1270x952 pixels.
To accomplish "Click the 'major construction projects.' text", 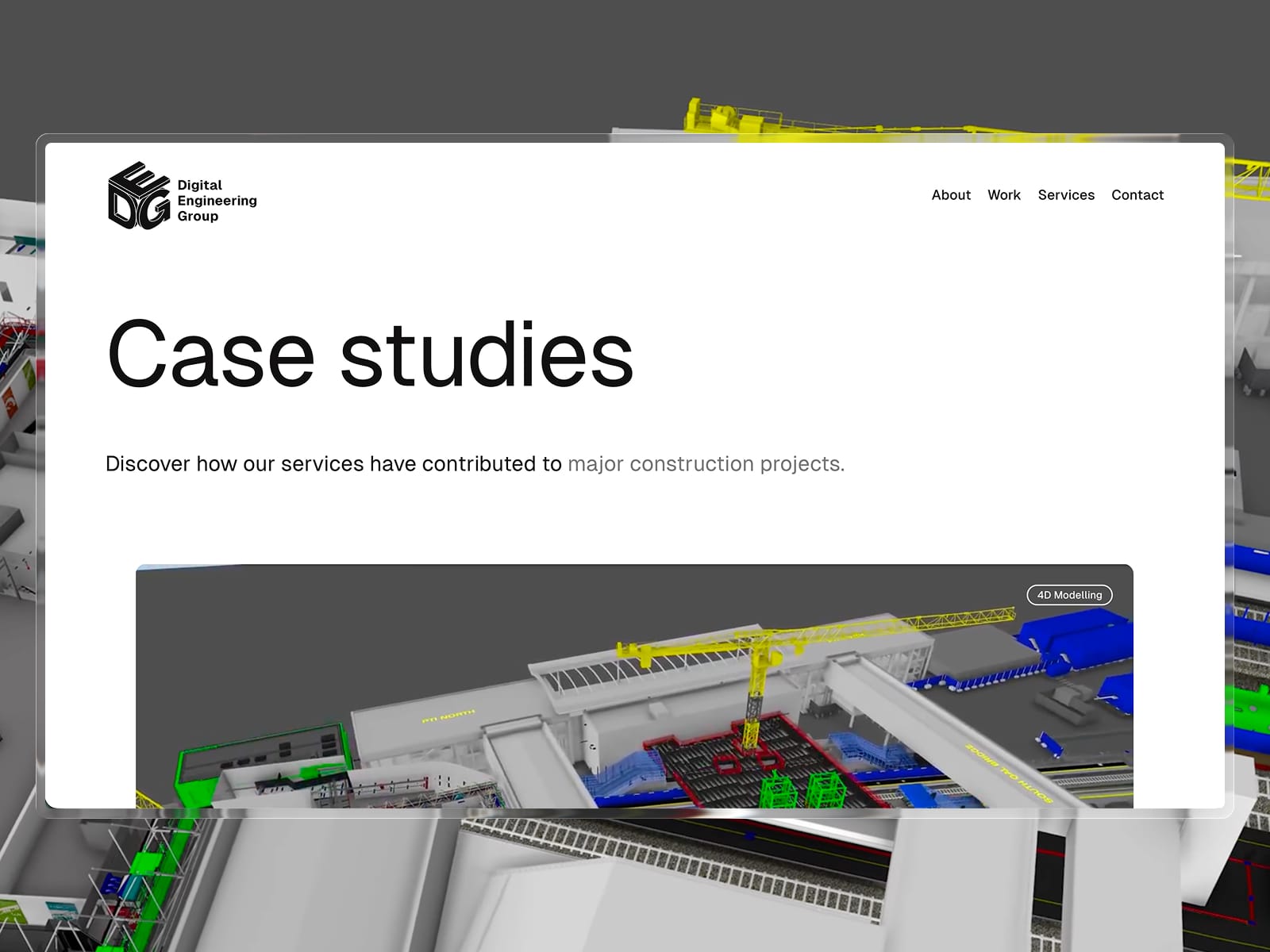I will point(706,464).
